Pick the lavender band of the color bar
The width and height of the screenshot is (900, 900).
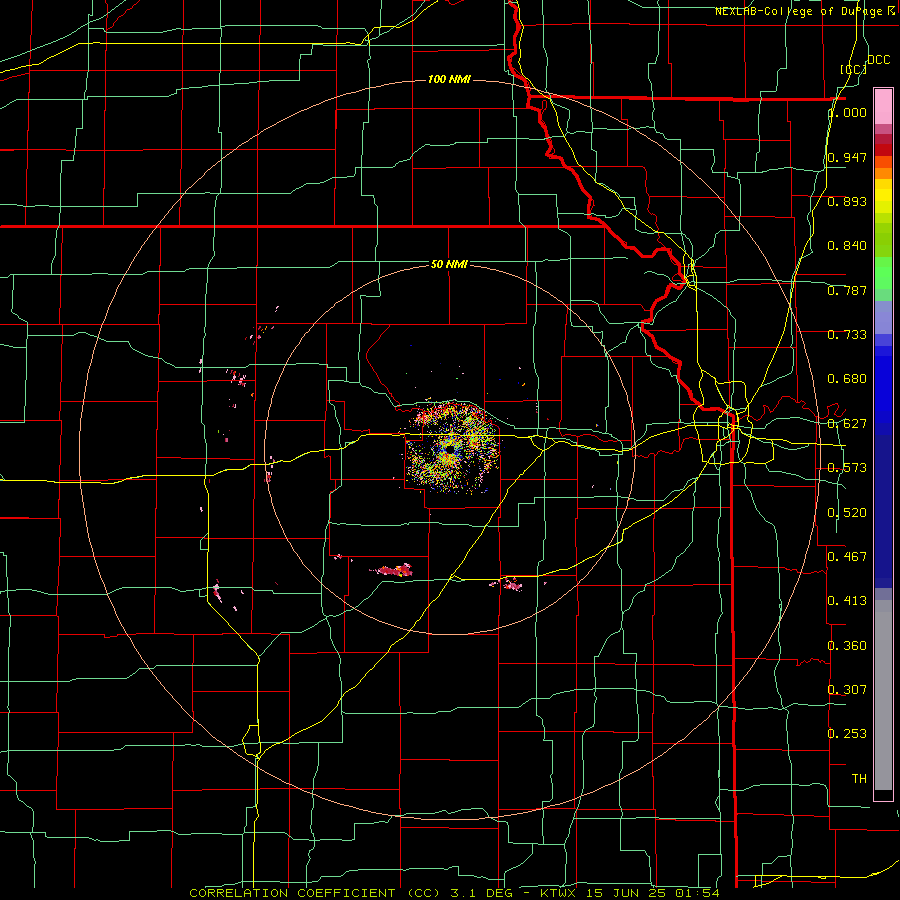coord(883,317)
